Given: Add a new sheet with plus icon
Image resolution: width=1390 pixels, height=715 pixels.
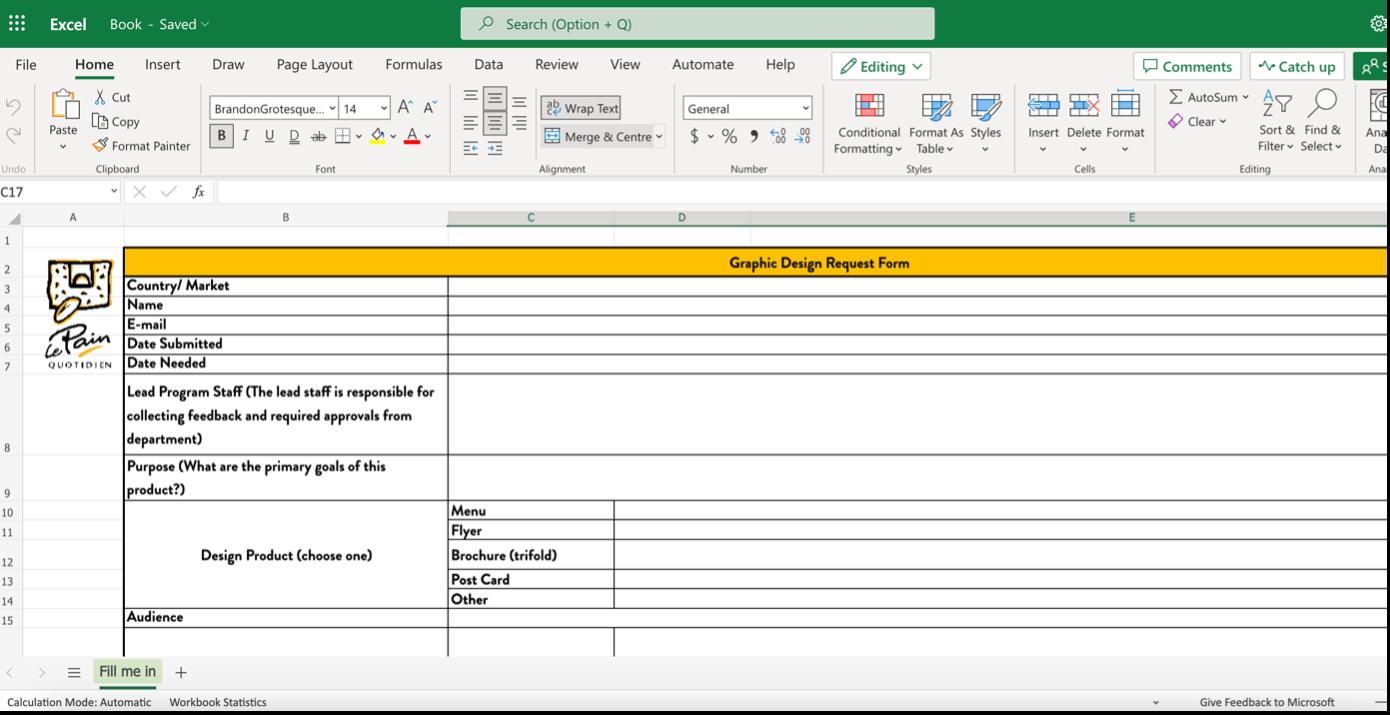Looking at the screenshot, I should tap(180, 672).
